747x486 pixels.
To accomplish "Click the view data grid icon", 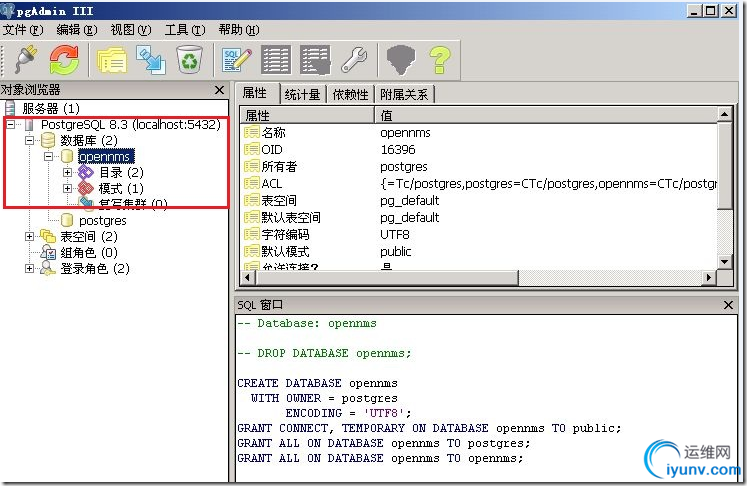I will [276, 60].
